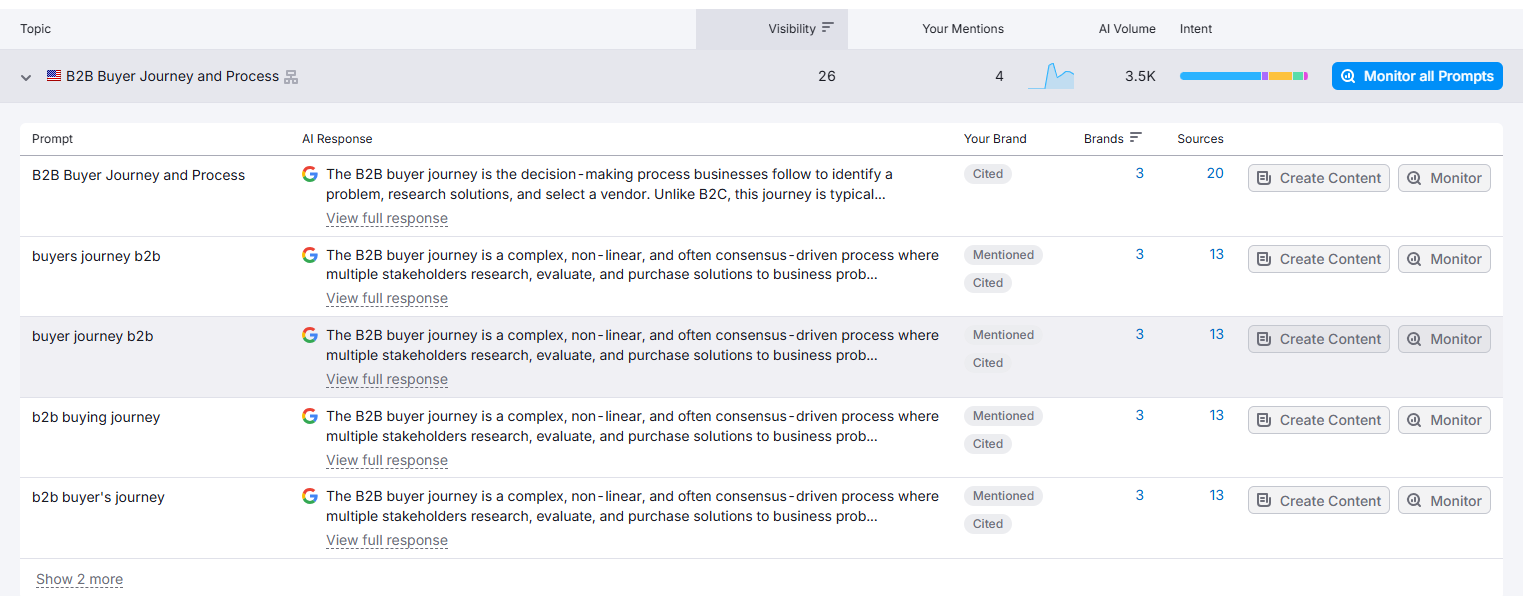Image resolution: width=1523 pixels, height=596 pixels.
Task: Click Google icon in B2B Buyer Journey and Process row
Action: coord(310,174)
